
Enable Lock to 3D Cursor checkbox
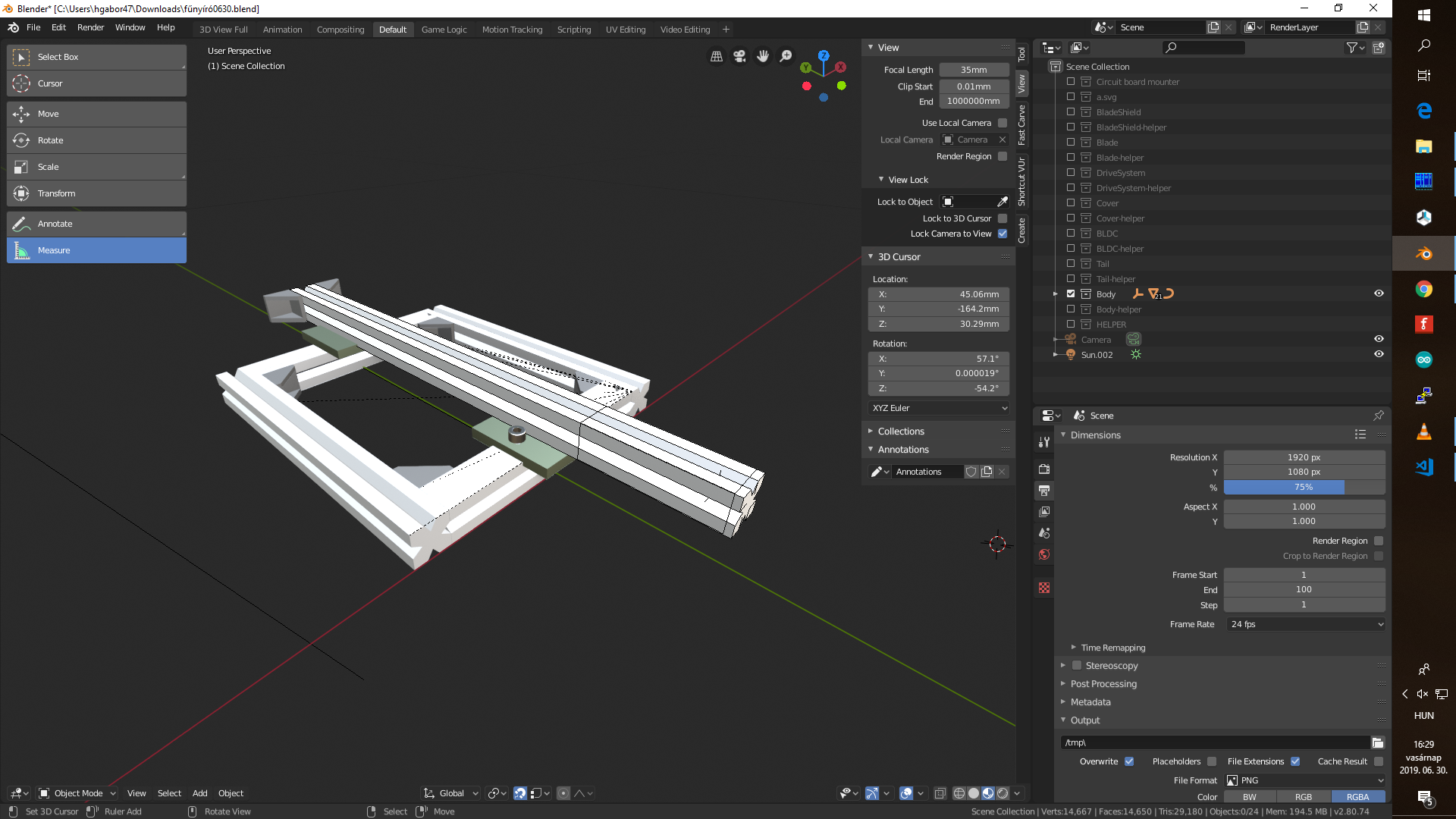click(x=1003, y=218)
